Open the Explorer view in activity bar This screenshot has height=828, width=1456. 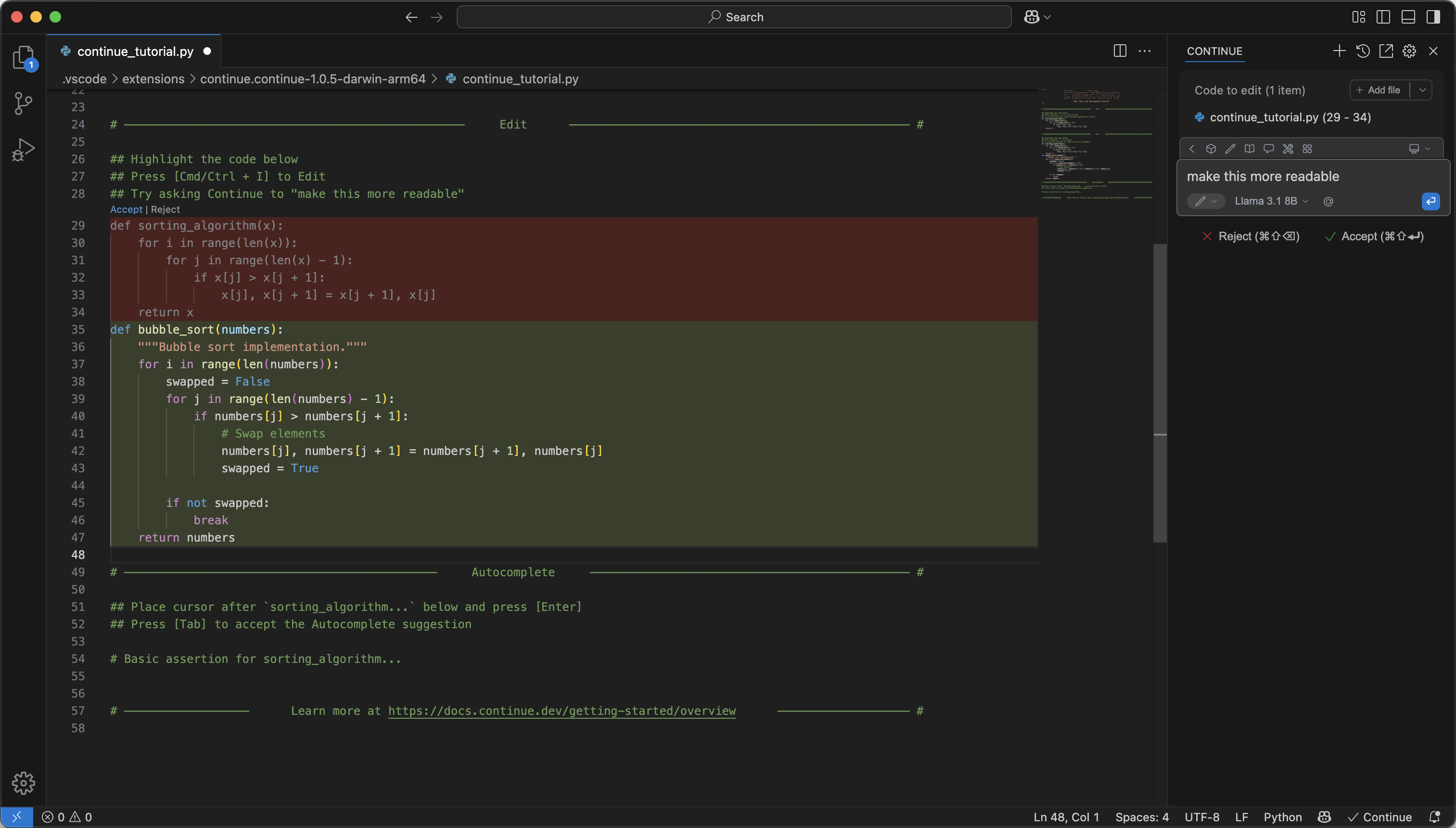(23, 57)
